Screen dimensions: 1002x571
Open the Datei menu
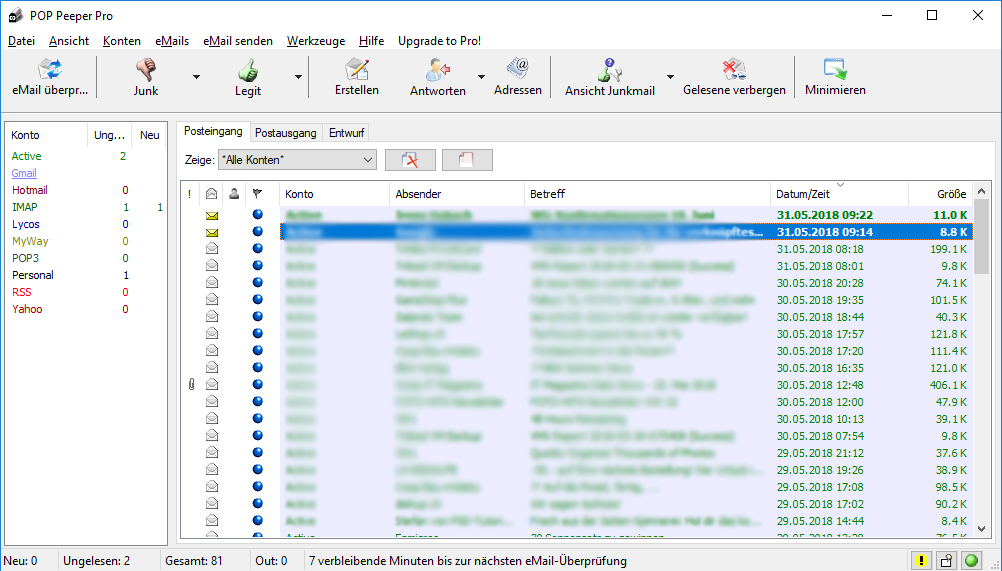pos(21,41)
